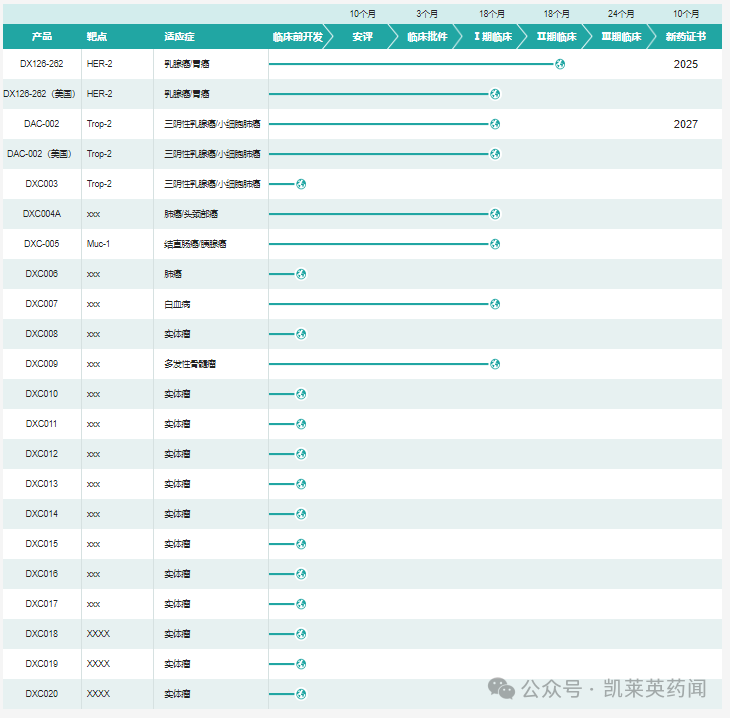The height and width of the screenshot is (718, 730).
Task: Click the WeChat logo in the watermark
Action: [502, 688]
